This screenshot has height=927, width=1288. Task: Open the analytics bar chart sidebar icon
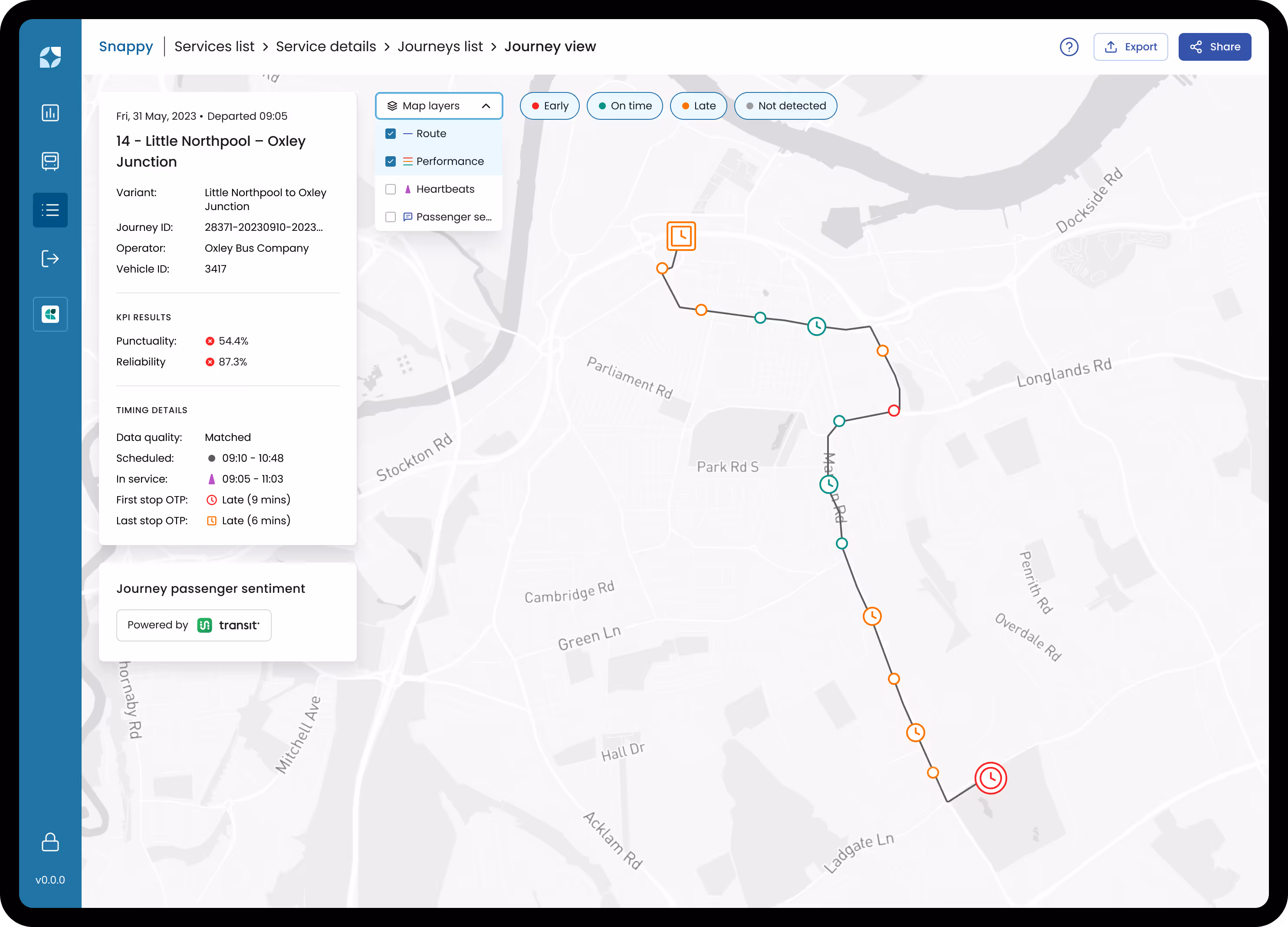[50, 112]
